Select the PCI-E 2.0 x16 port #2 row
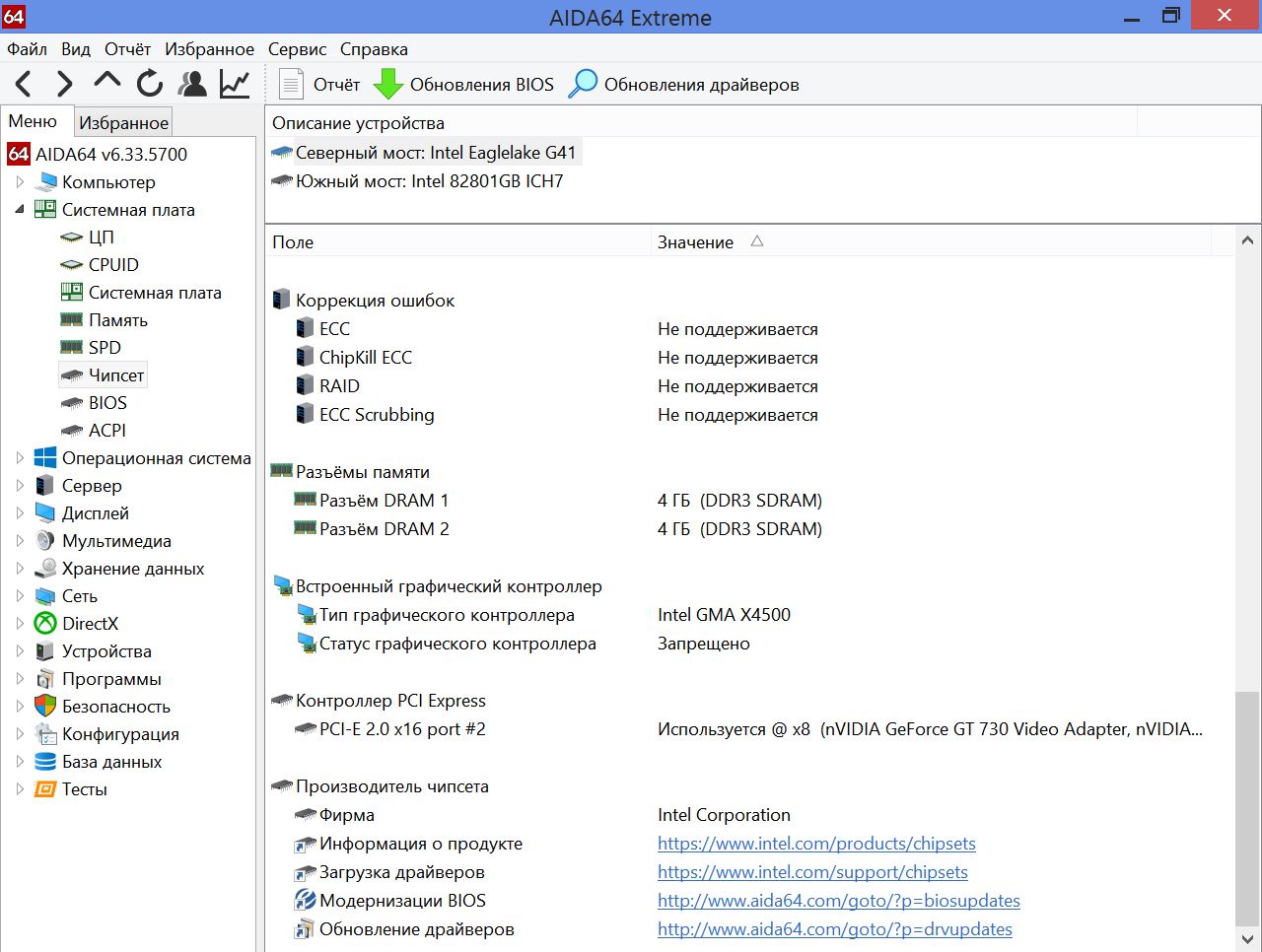 [749, 729]
